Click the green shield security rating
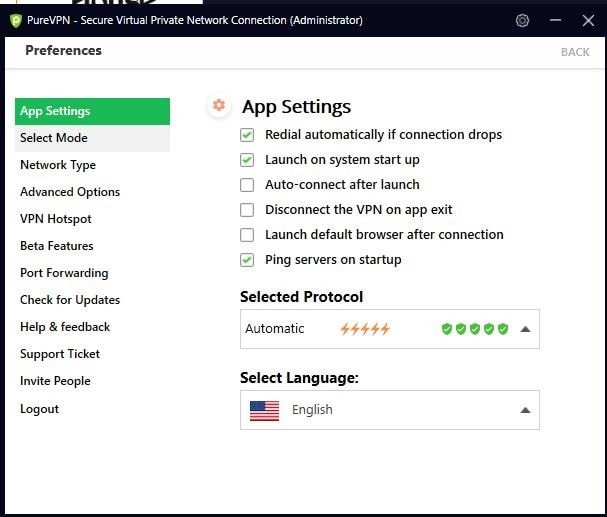Screen dimensions: 607x517 point(475,329)
